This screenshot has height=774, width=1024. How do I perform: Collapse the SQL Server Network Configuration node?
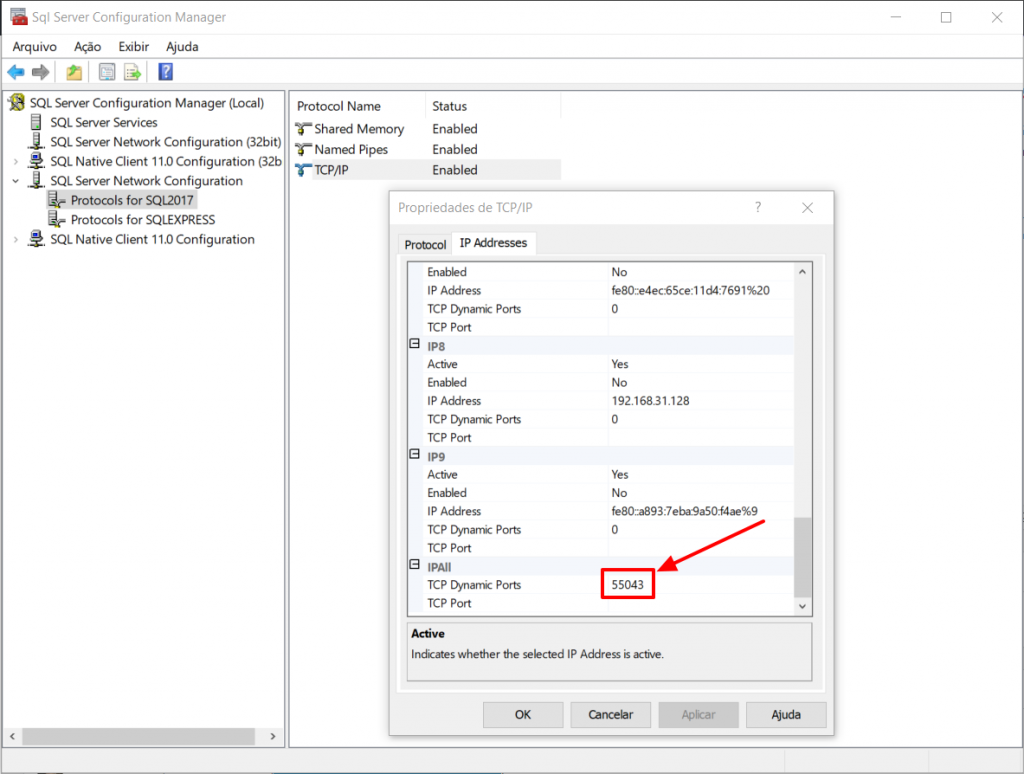click(x=16, y=181)
